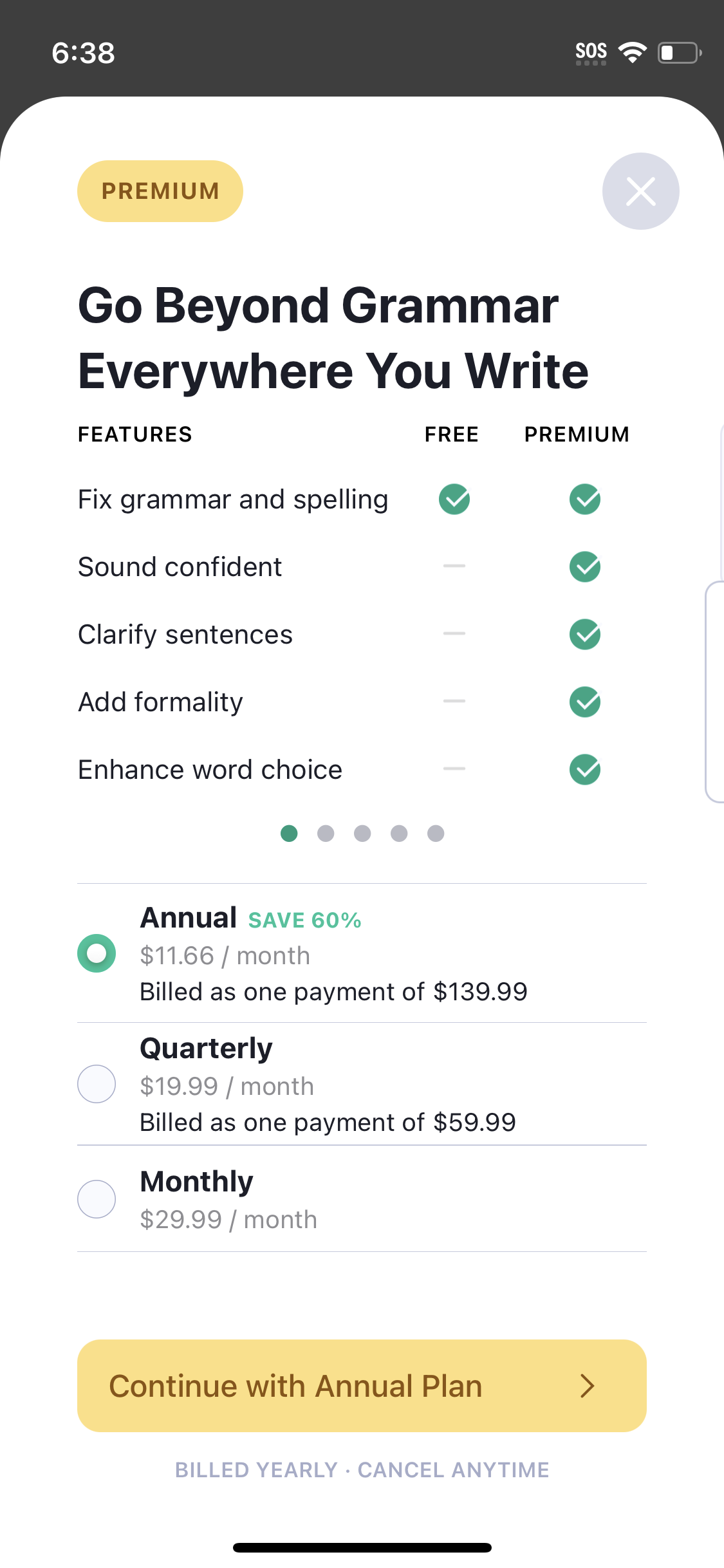Tap the Premium checkmark for Sound confident
The width and height of the screenshot is (724, 1568).
(x=584, y=566)
